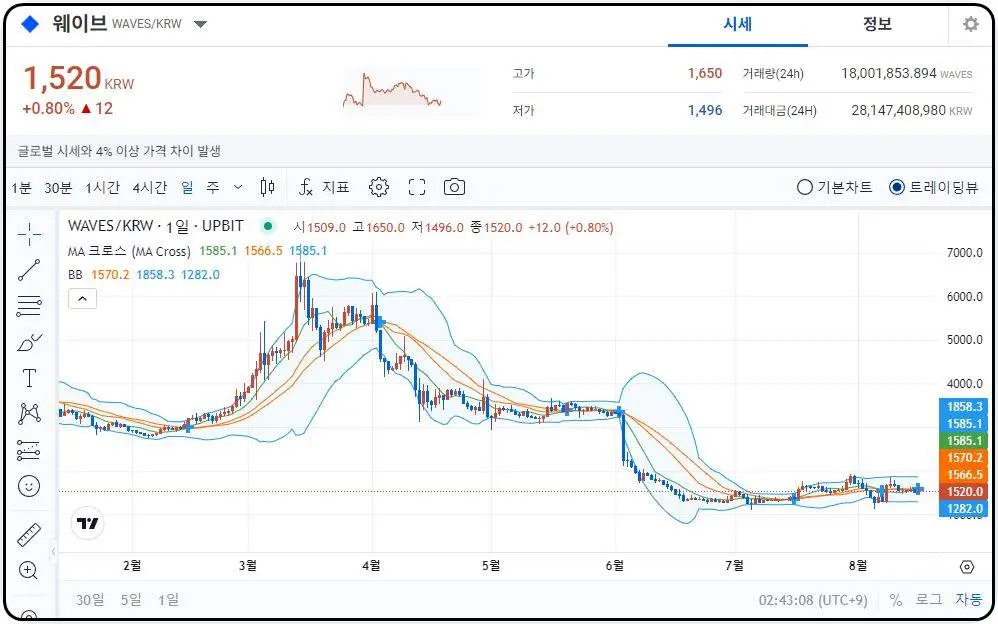Toggle percent scale mode
The image size is (998, 624).
pos(896,600)
